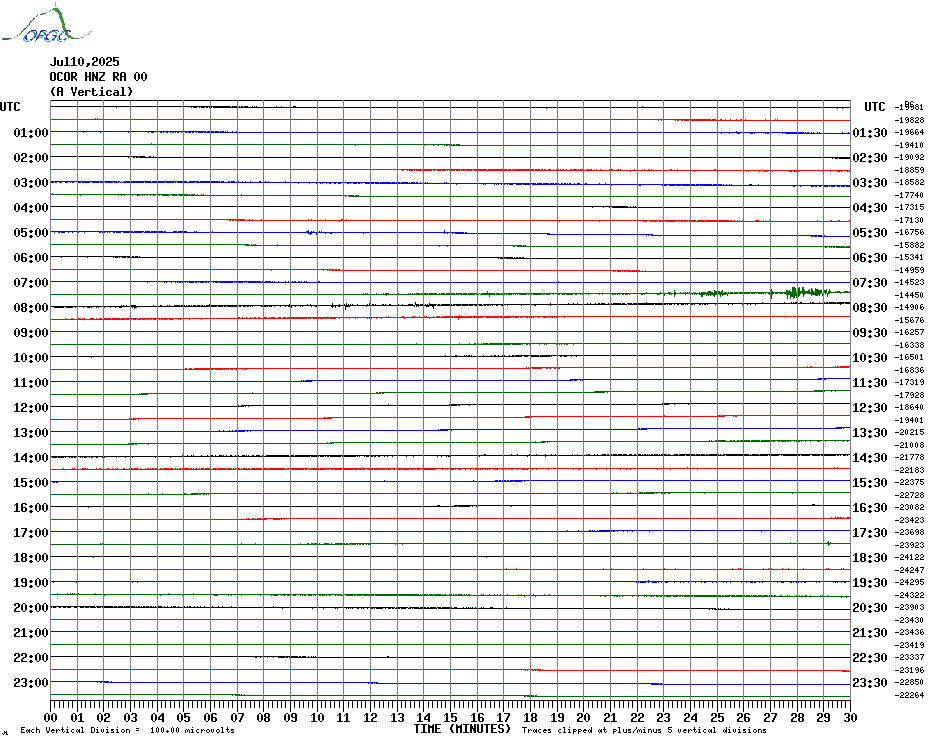930x744 pixels.
Task: Click the offset value '-19828'
Action: pos(909,120)
